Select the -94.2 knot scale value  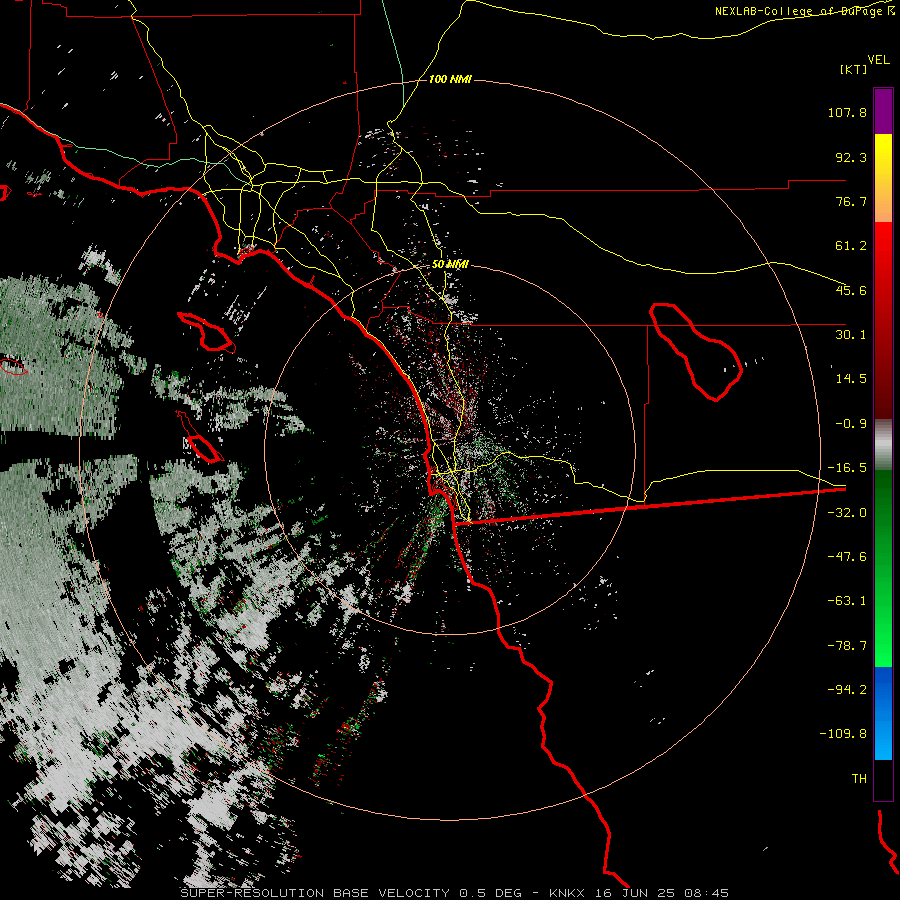pos(847,690)
